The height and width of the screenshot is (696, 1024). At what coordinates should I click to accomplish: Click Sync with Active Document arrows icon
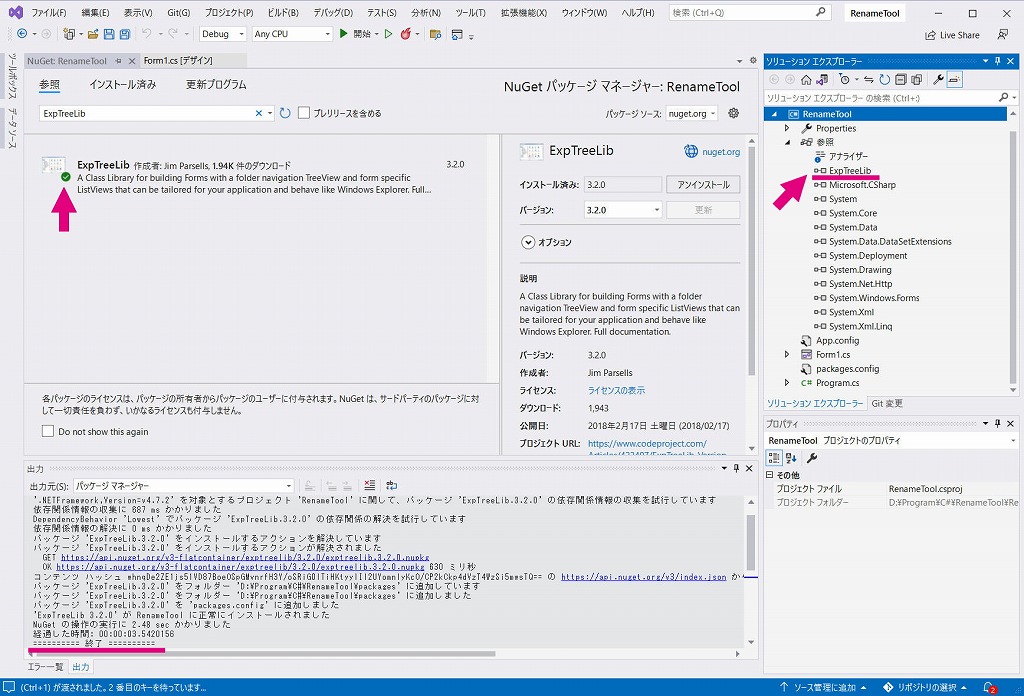coord(869,80)
